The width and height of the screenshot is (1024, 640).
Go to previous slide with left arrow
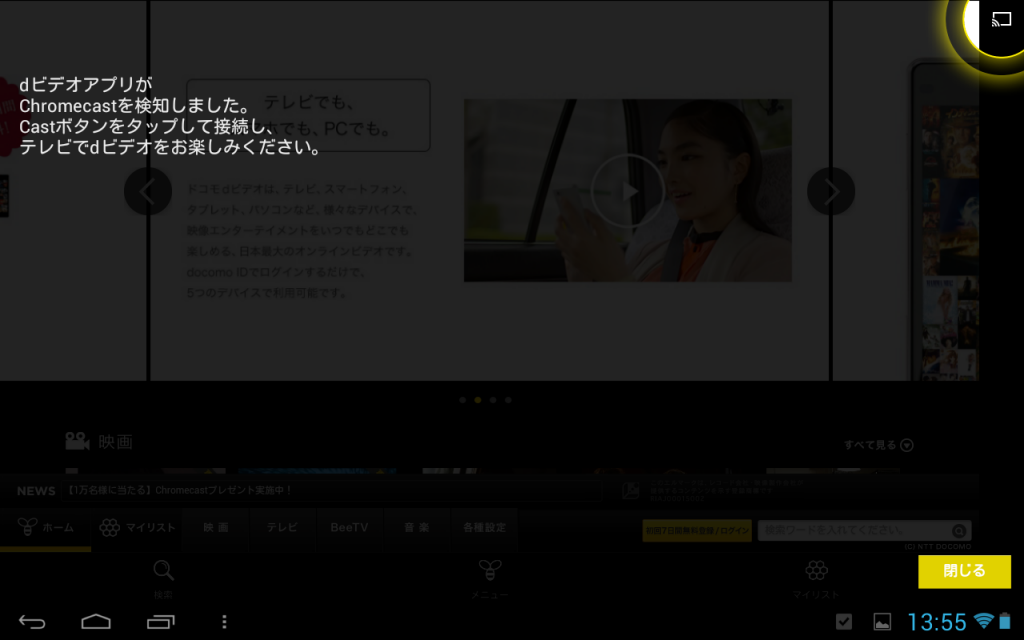pos(148,191)
